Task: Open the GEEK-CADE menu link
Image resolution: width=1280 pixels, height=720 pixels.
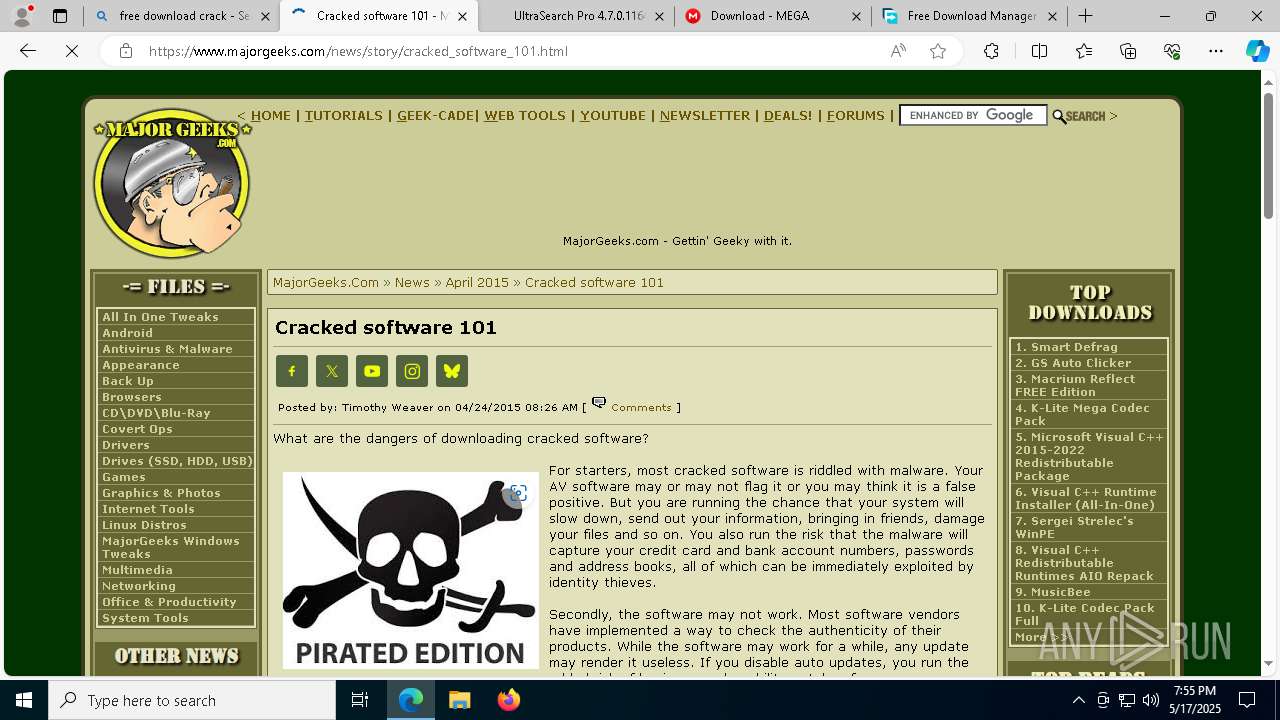Action: point(435,116)
